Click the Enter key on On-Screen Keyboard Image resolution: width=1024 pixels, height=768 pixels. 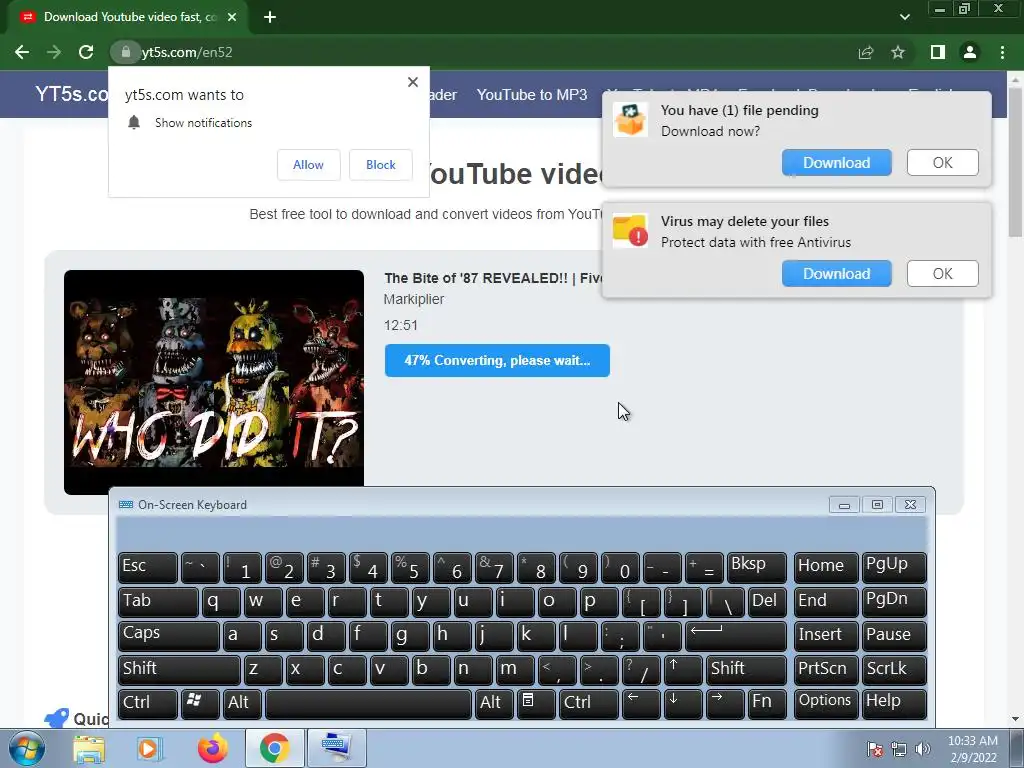(736, 634)
